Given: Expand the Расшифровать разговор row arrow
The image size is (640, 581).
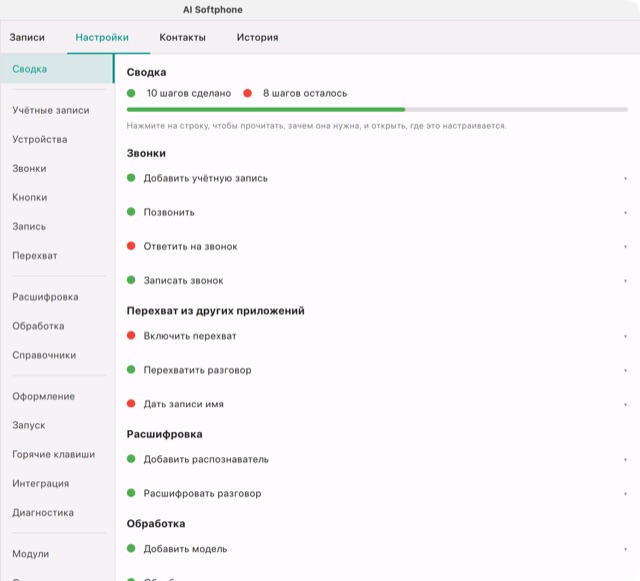Looking at the screenshot, I should pyautogui.click(x=625, y=494).
